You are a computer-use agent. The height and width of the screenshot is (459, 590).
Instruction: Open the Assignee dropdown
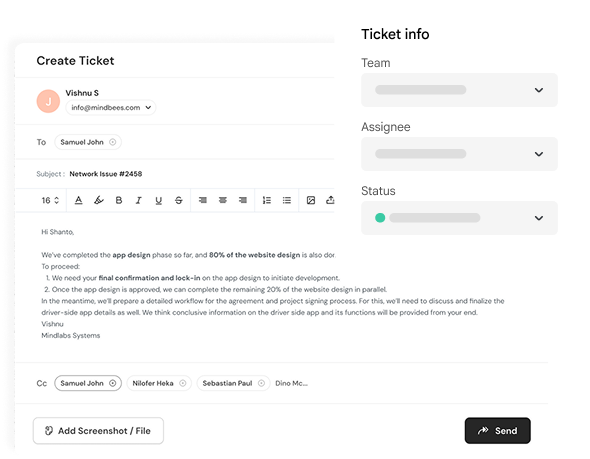tap(459, 154)
